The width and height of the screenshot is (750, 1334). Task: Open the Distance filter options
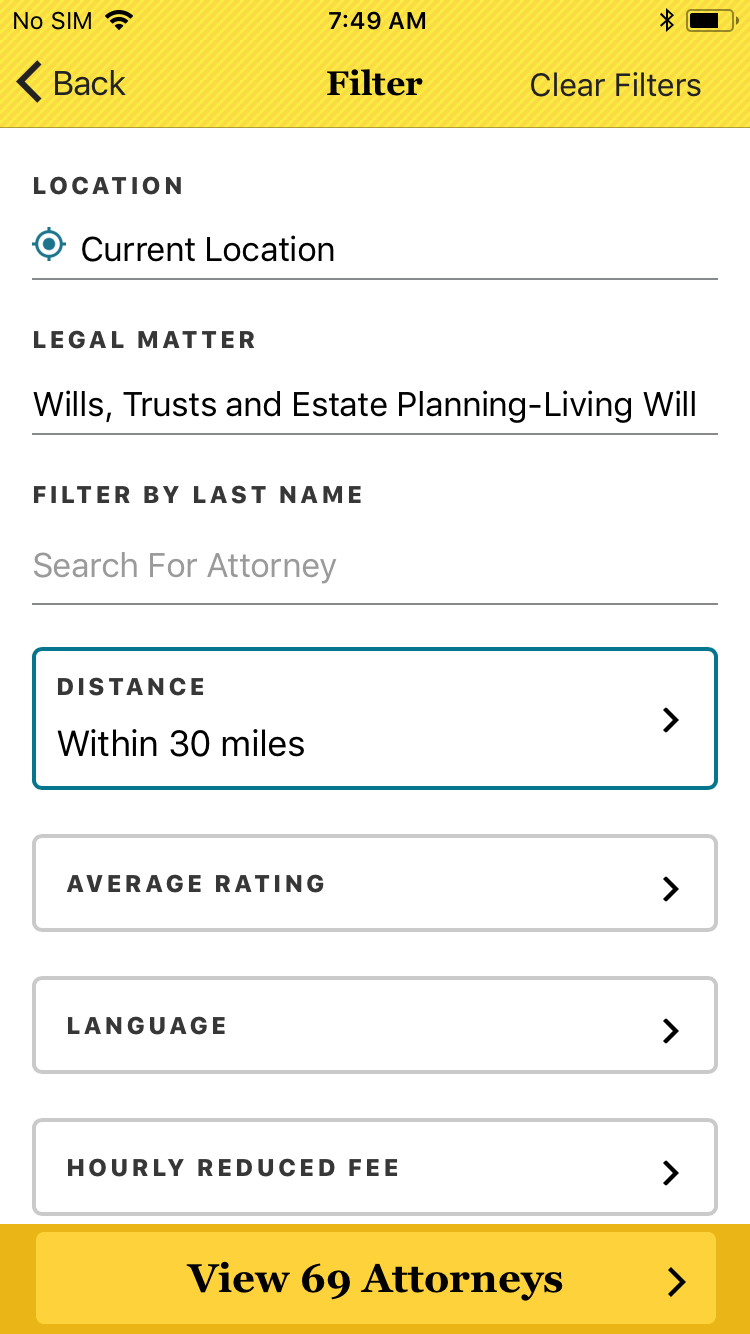[375, 719]
